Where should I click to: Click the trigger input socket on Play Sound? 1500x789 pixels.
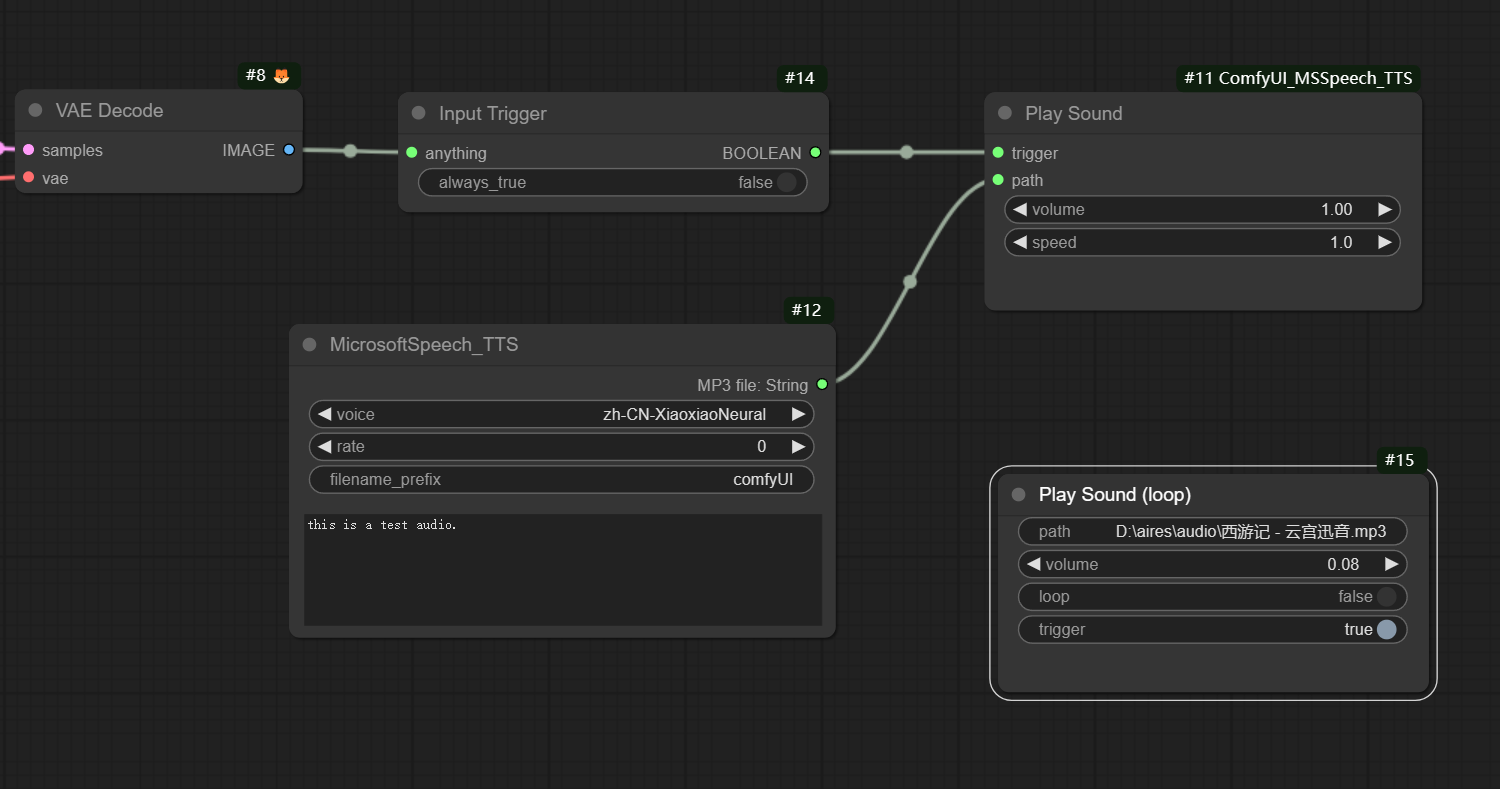998,153
